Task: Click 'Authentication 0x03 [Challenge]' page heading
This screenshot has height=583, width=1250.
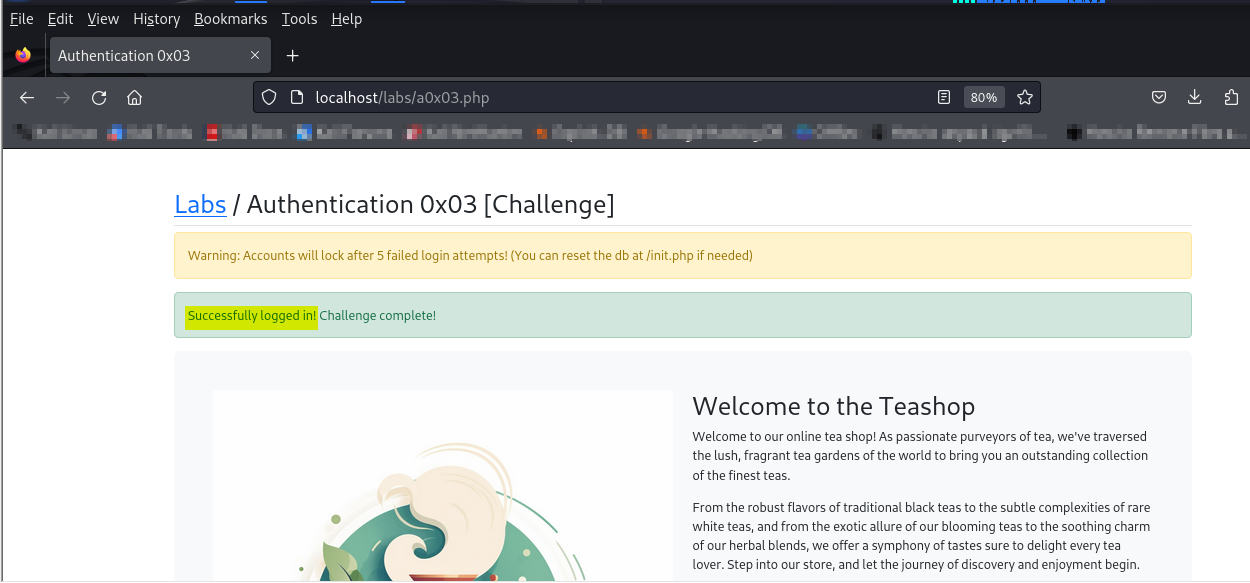Action: tap(431, 204)
